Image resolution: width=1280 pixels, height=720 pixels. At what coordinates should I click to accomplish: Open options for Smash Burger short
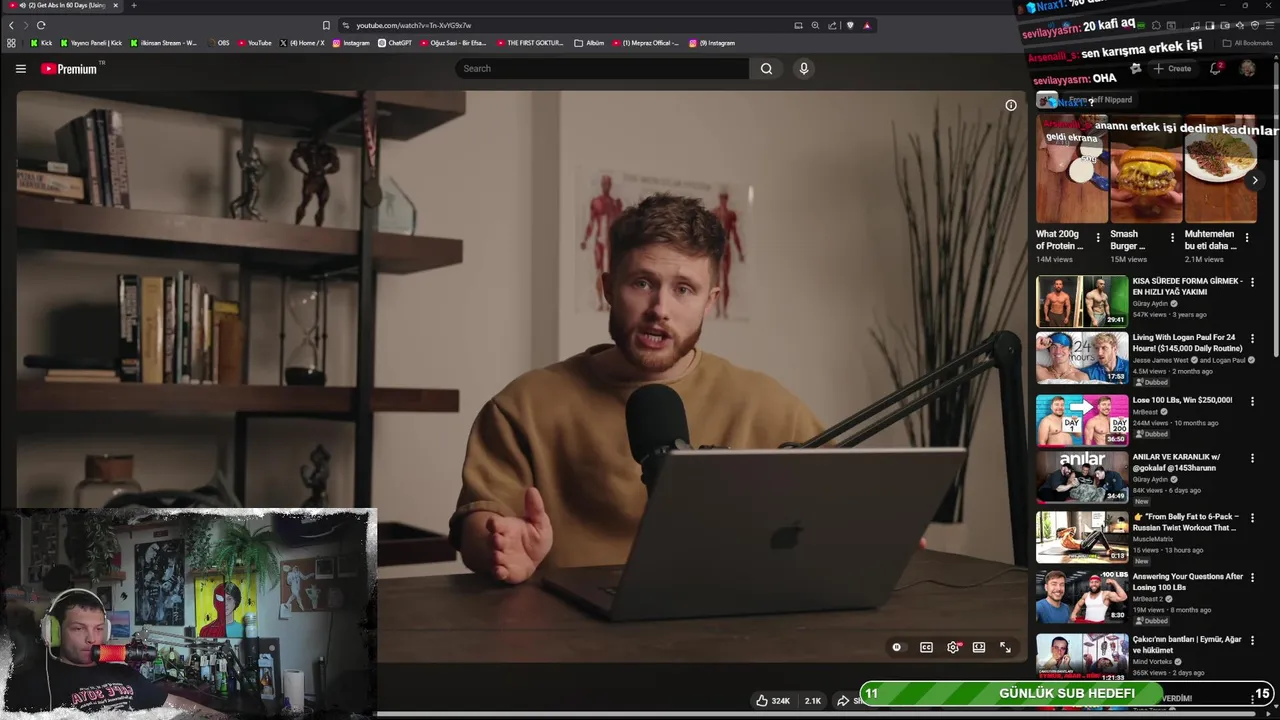coord(1172,238)
